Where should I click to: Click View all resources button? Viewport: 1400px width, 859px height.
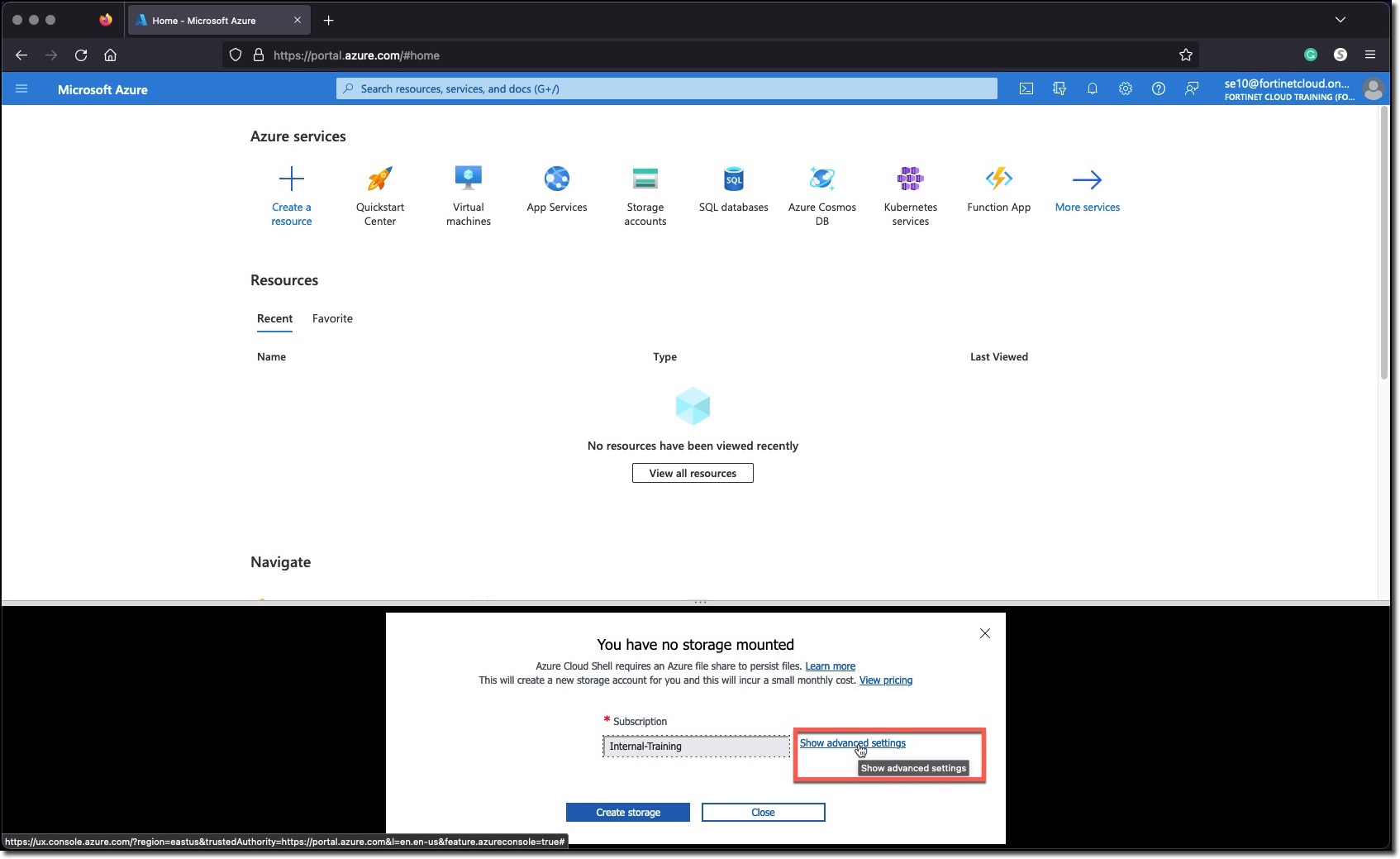[693, 473]
